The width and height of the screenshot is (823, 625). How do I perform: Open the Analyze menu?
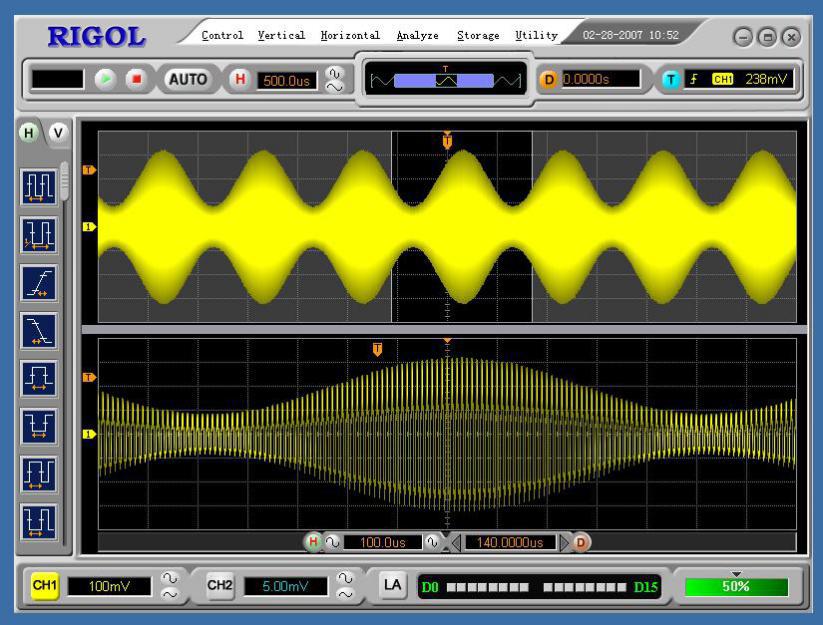417,35
